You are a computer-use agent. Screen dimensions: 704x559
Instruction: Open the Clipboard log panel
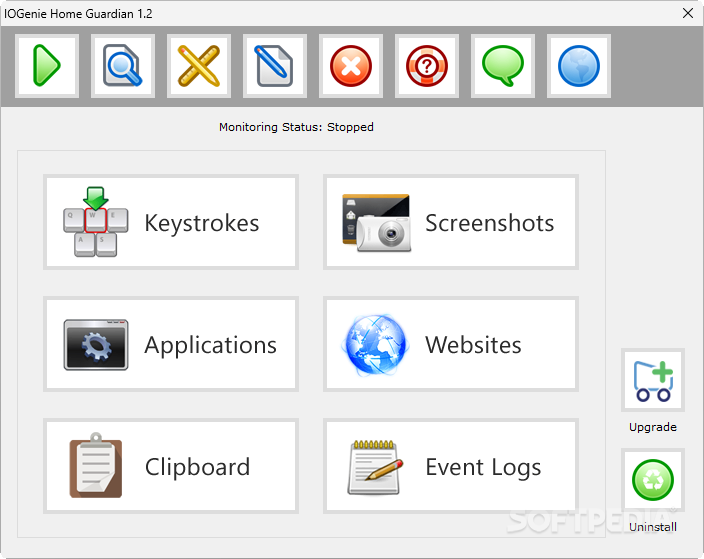(x=171, y=466)
